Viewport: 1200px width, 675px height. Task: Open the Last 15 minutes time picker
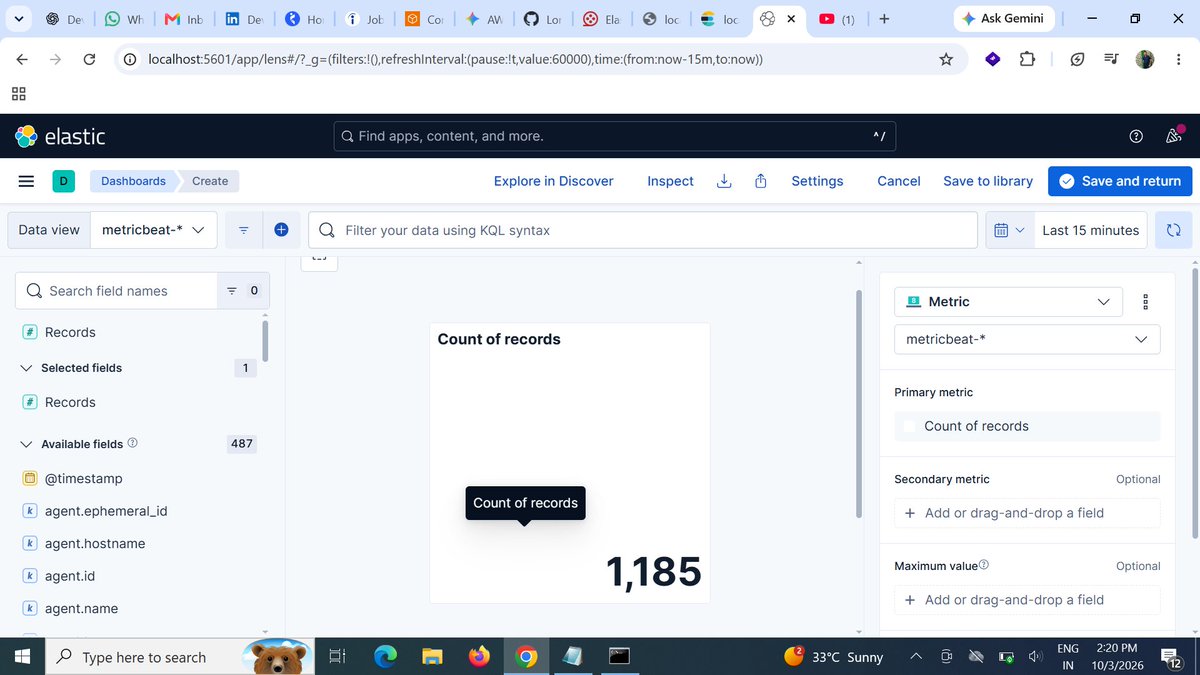point(1090,230)
